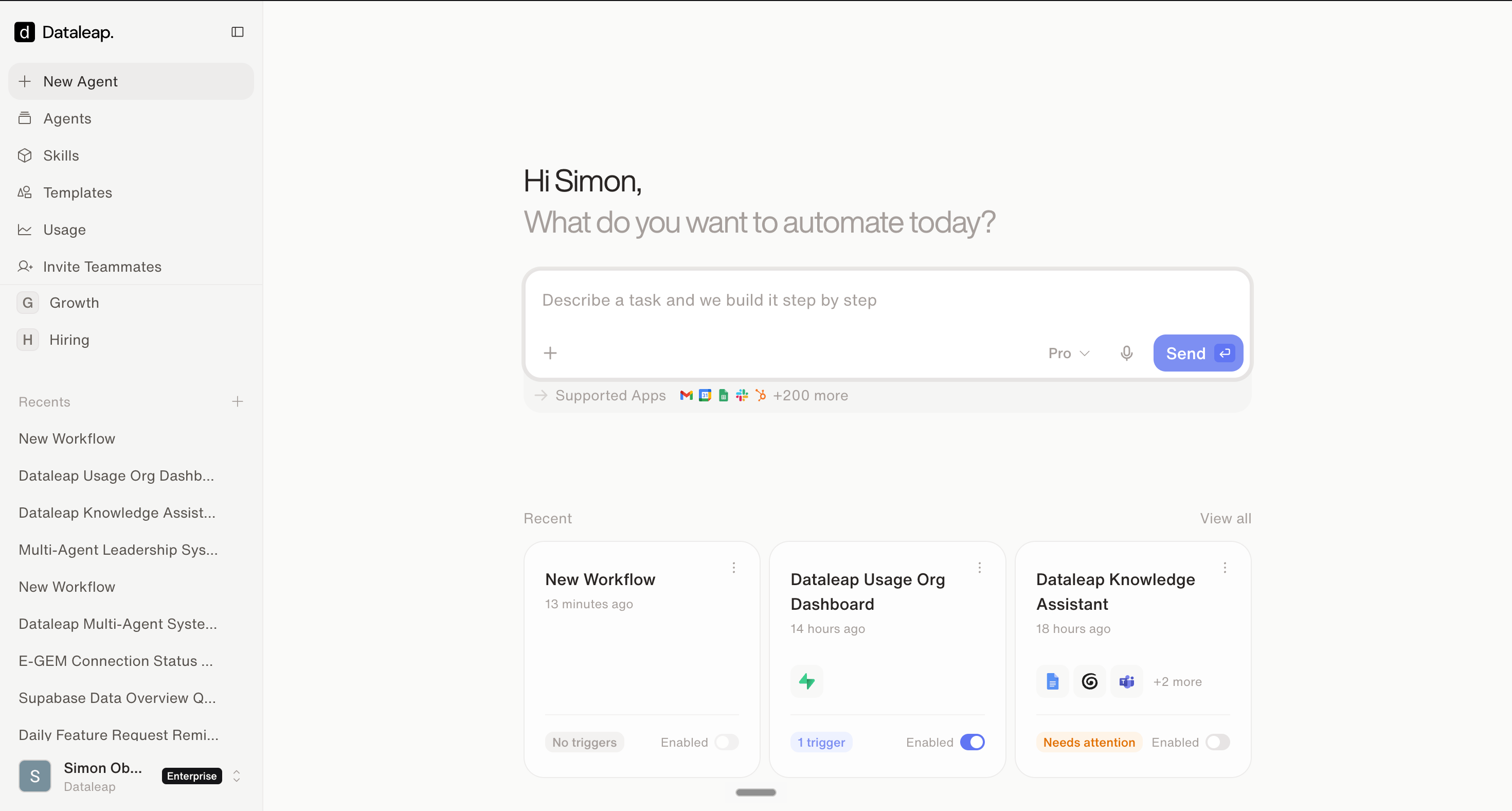Add a new recent with plus icon
Screen dimensions: 1512x811
click(x=237, y=401)
